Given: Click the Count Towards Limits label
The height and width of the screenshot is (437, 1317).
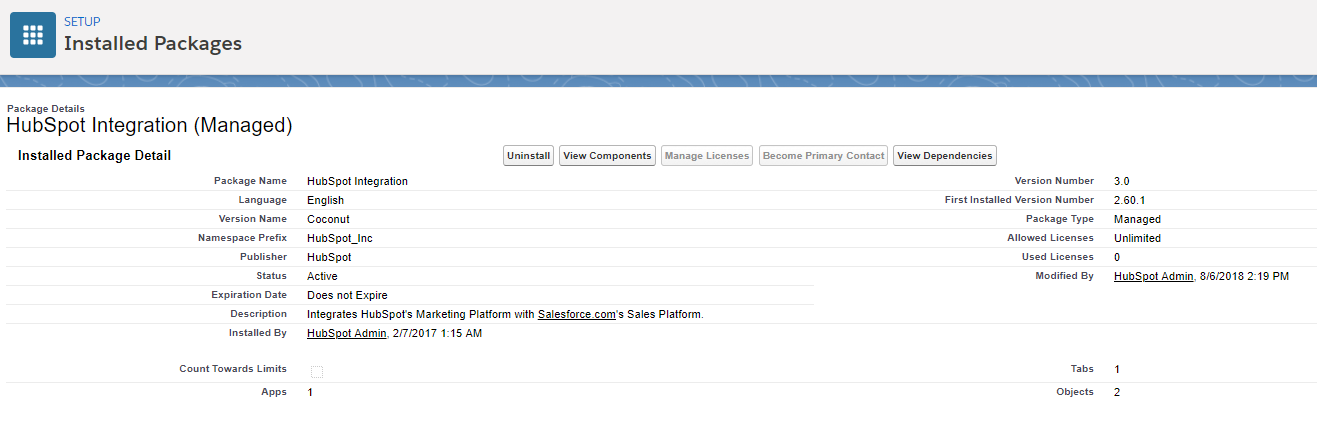Looking at the screenshot, I should (233, 369).
